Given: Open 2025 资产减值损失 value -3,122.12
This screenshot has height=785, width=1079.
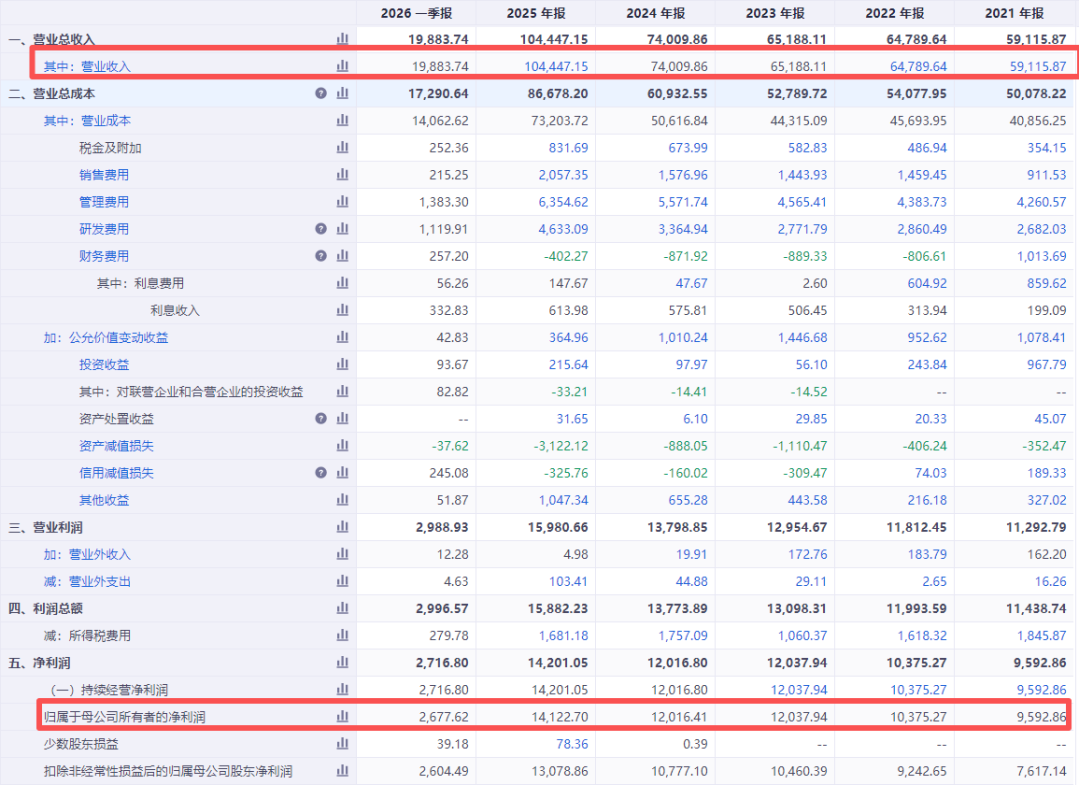Looking at the screenshot, I should pos(561,446).
